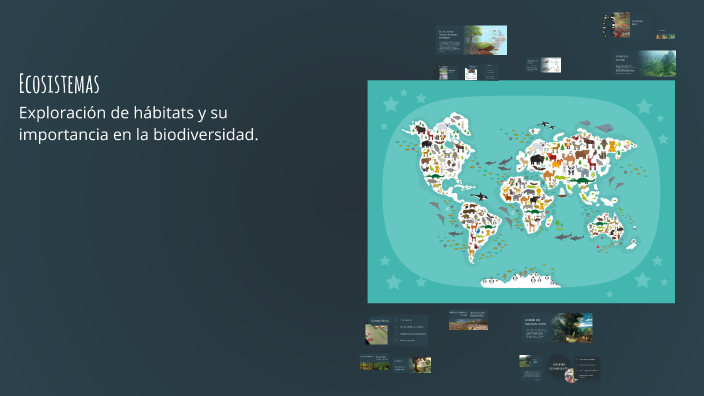Open the small white diagram slide above the map

pyautogui.click(x=544, y=65)
